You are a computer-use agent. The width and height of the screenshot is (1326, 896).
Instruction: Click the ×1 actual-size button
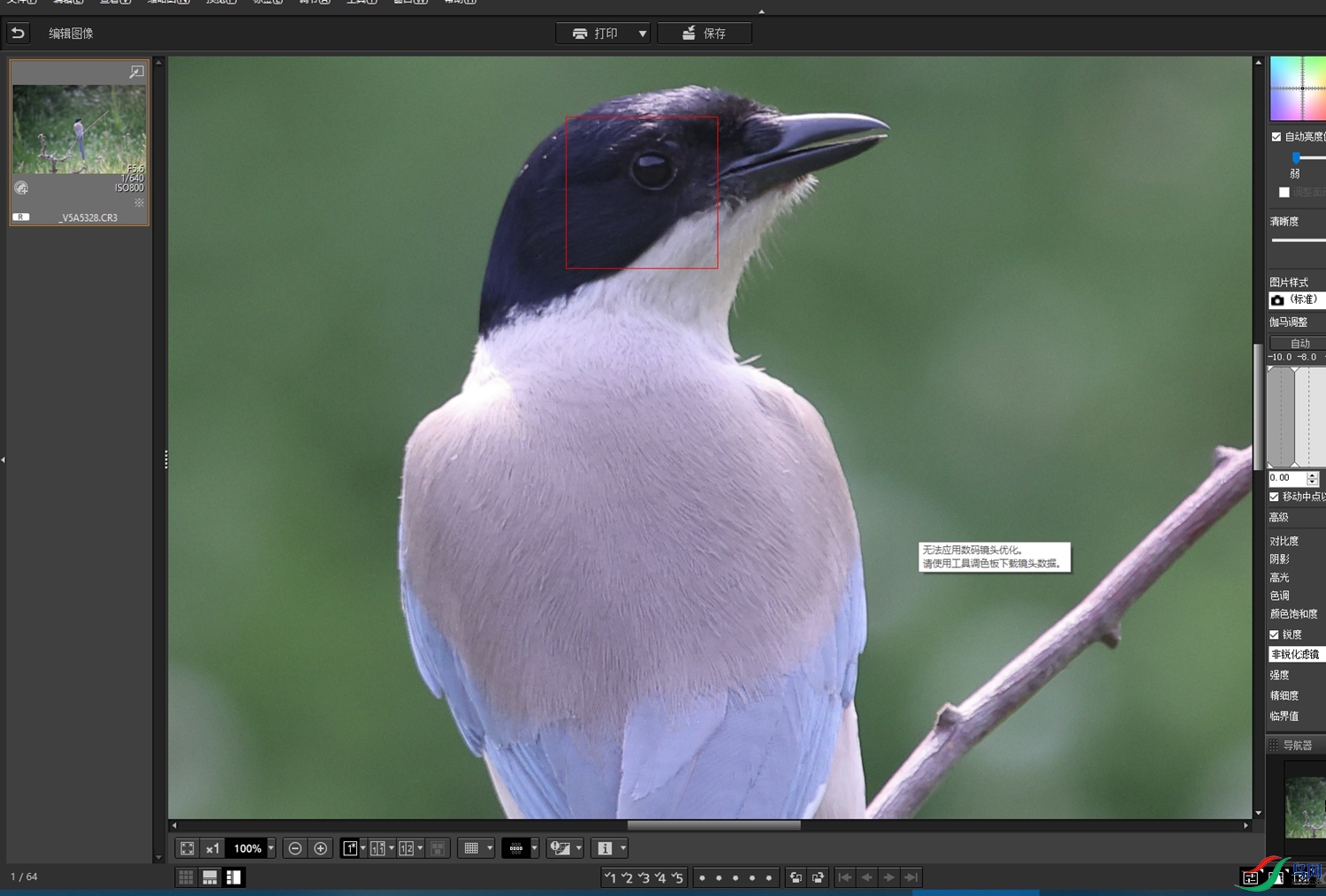212,848
